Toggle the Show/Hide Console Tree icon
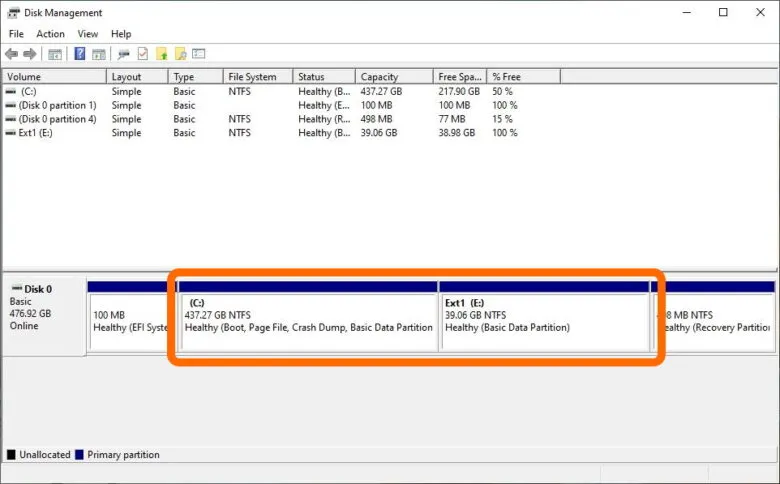Image resolution: width=780 pixels, height=484 pixels. [x=55, y=54]
